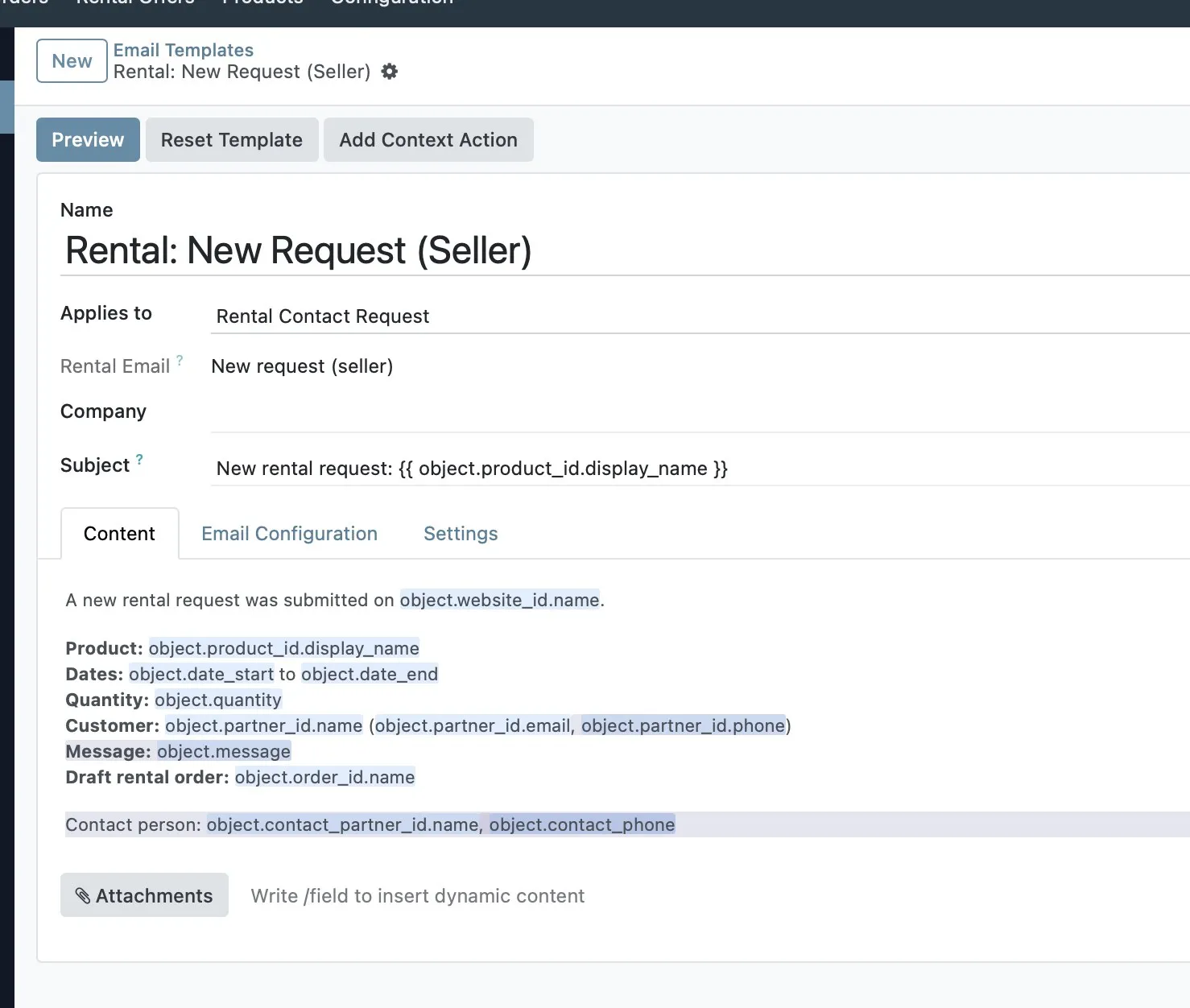This screenshot has width=1190, height=1008.
Task: Go back to Email Templates breadcrumb
Action: click(x=184, y=50)
